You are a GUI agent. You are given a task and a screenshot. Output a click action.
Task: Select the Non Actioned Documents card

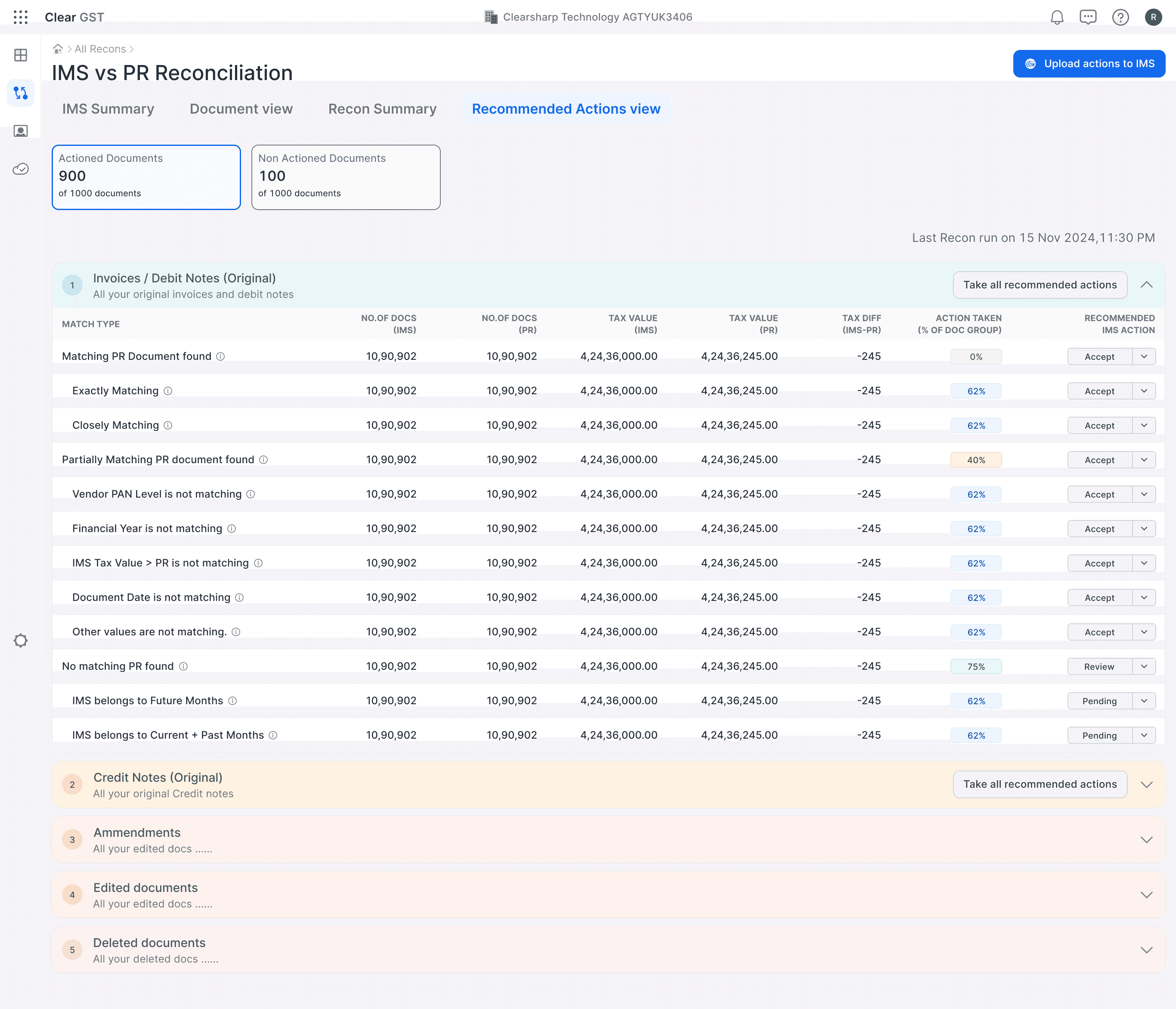[346, 177]
